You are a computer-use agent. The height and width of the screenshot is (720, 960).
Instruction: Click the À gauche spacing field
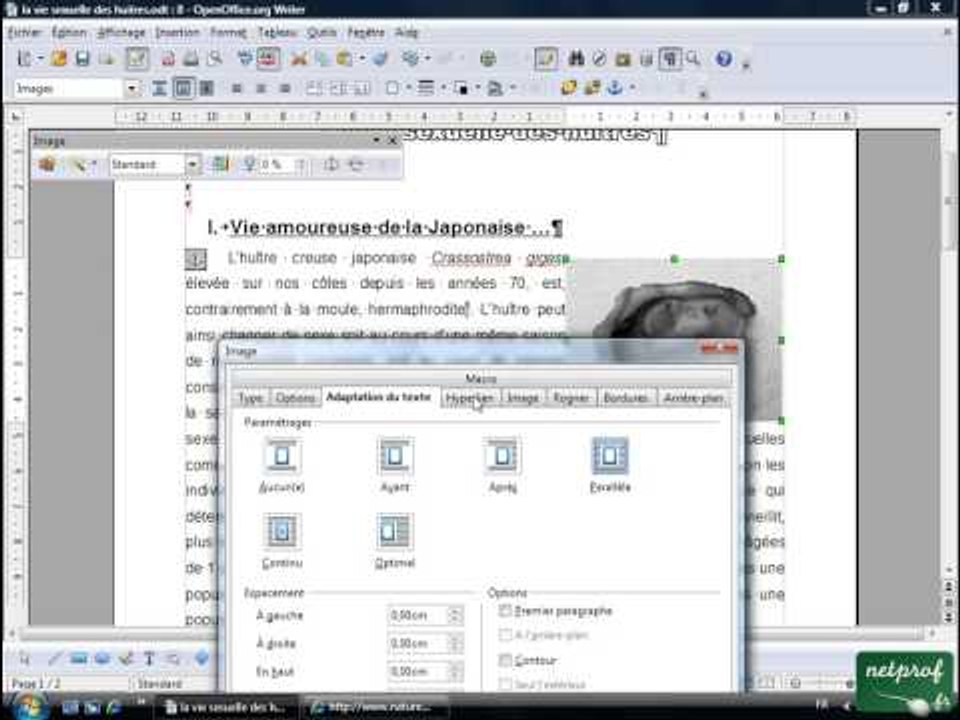[x=425, y=615]
